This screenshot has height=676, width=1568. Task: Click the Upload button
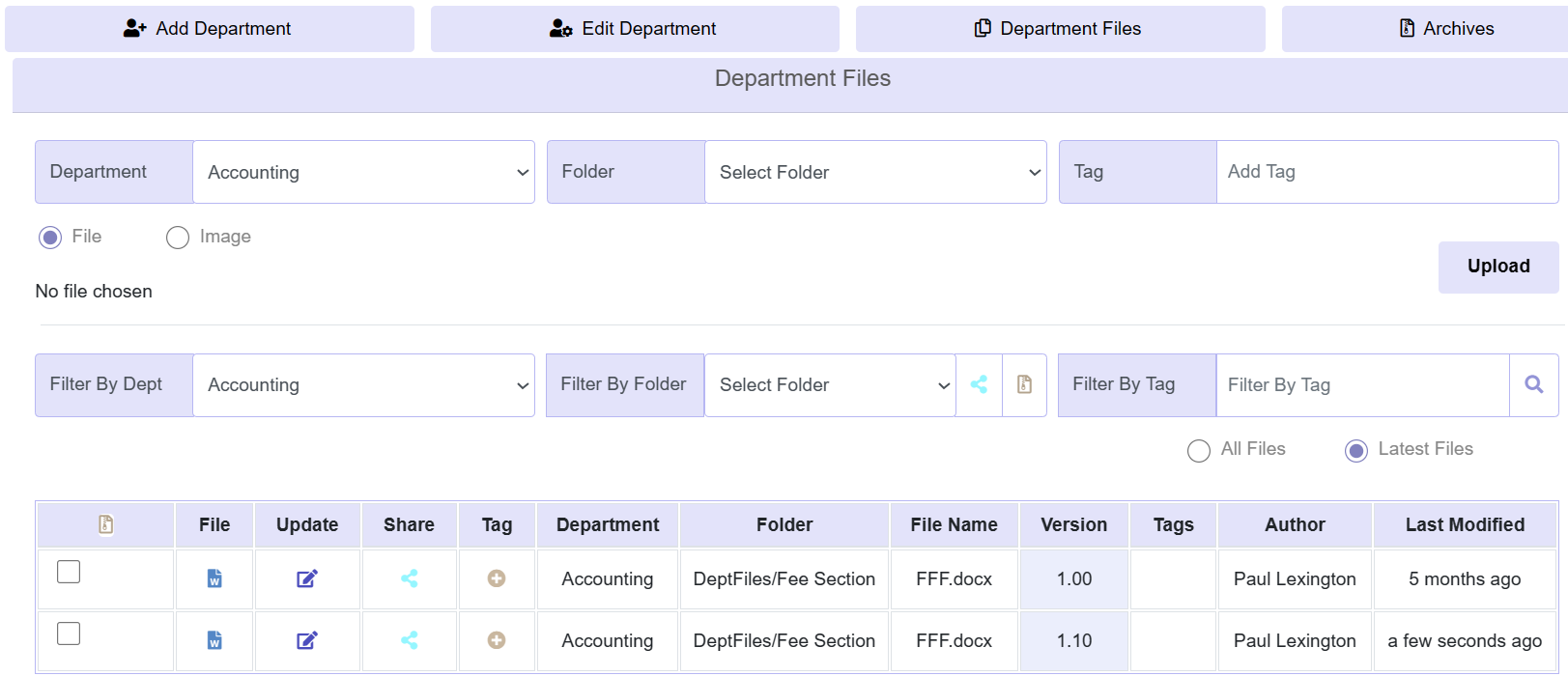pyautogui.click(x=1498, y=267)
